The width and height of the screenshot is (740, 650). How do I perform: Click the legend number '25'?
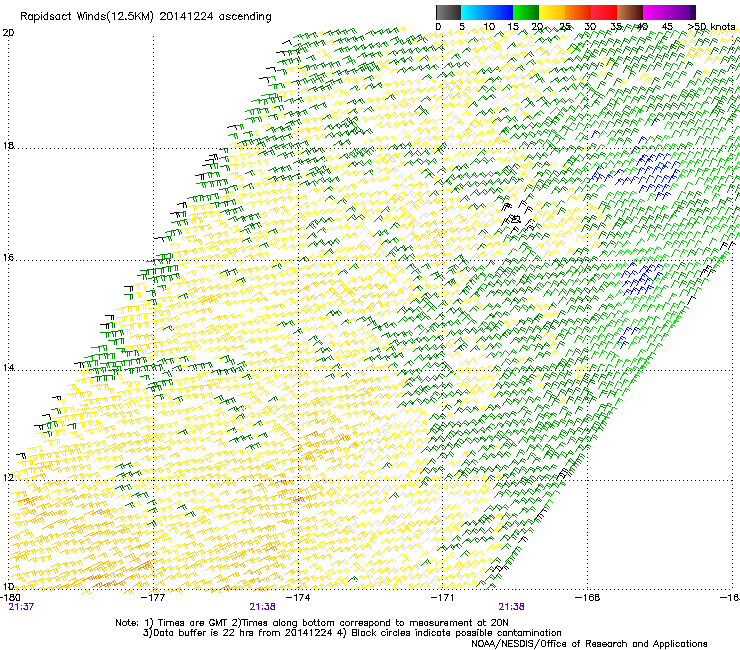(565, 27)
